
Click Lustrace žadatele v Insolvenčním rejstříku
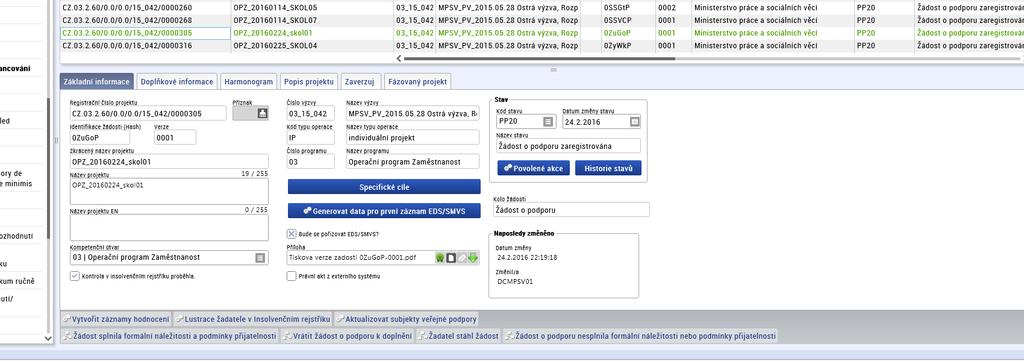(252, 320)
